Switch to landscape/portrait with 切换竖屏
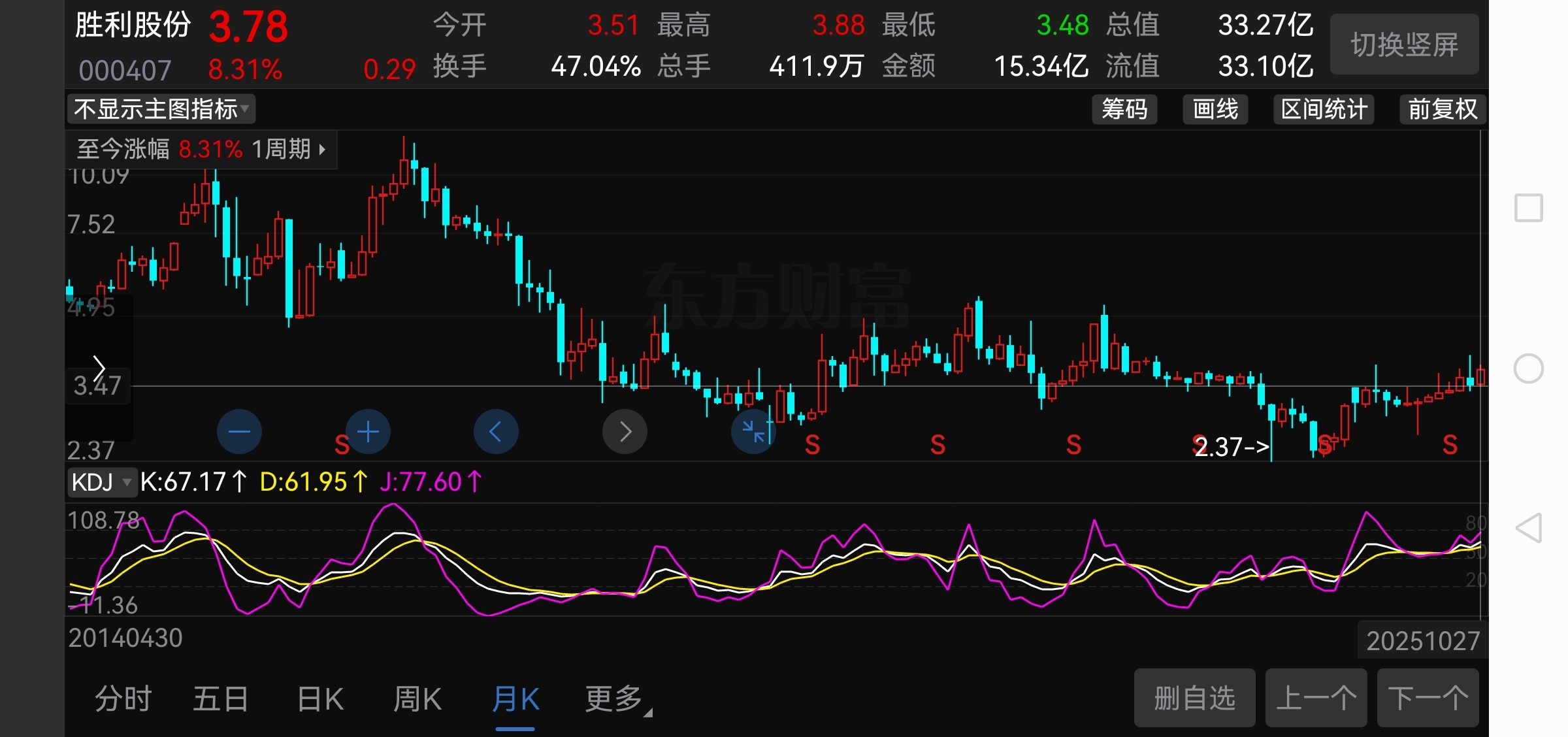Image resolution: width=1568 pixels, height=737 pixels. [x=1404, y=44]
